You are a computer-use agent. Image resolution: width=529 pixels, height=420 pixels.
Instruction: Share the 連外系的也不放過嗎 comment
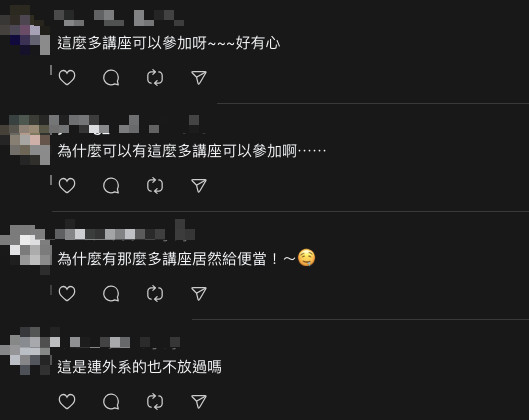point(199,401)
